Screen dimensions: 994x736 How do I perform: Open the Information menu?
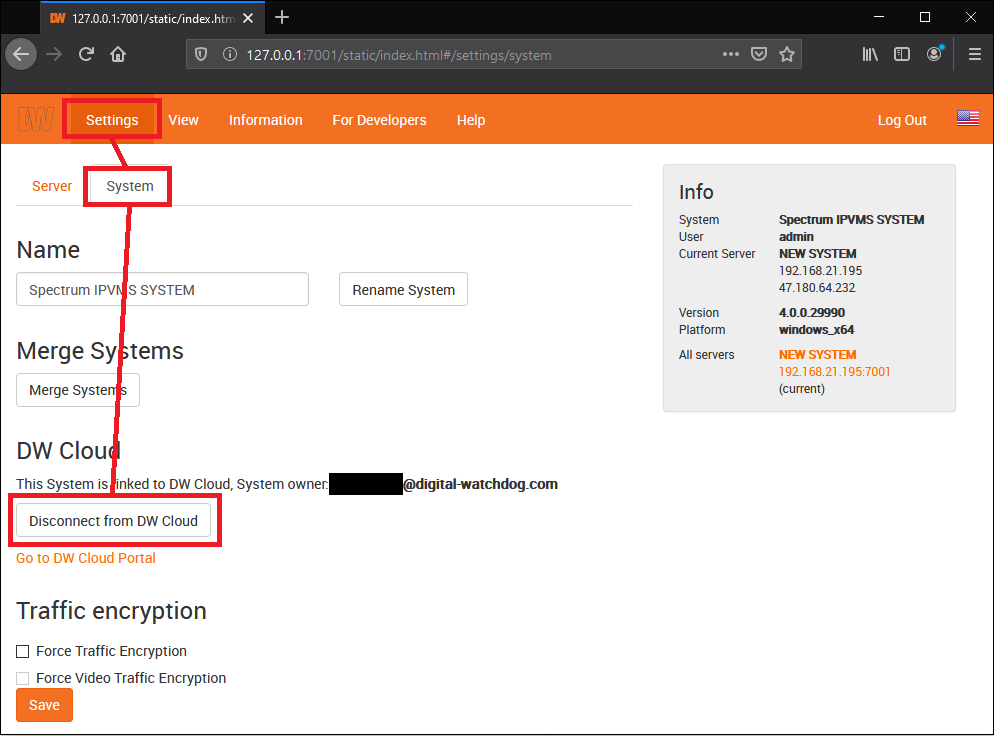tap(266, 120)
